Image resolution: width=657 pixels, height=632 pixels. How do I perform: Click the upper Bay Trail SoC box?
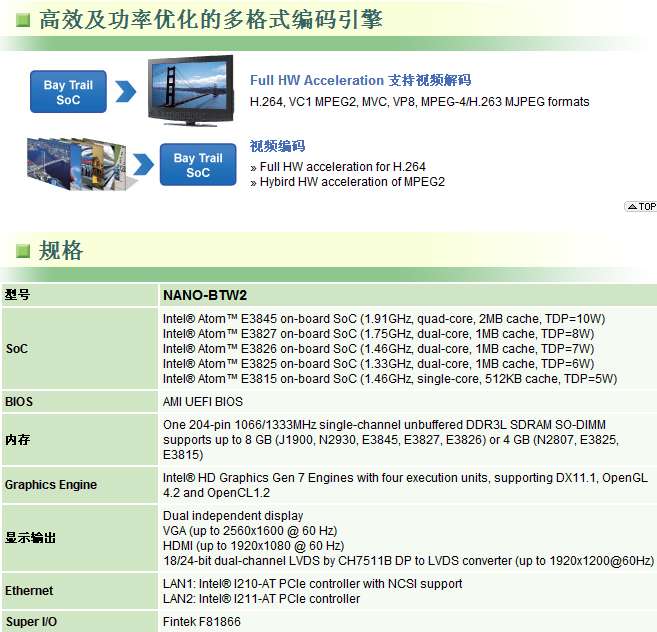click(x=68, y=92)
